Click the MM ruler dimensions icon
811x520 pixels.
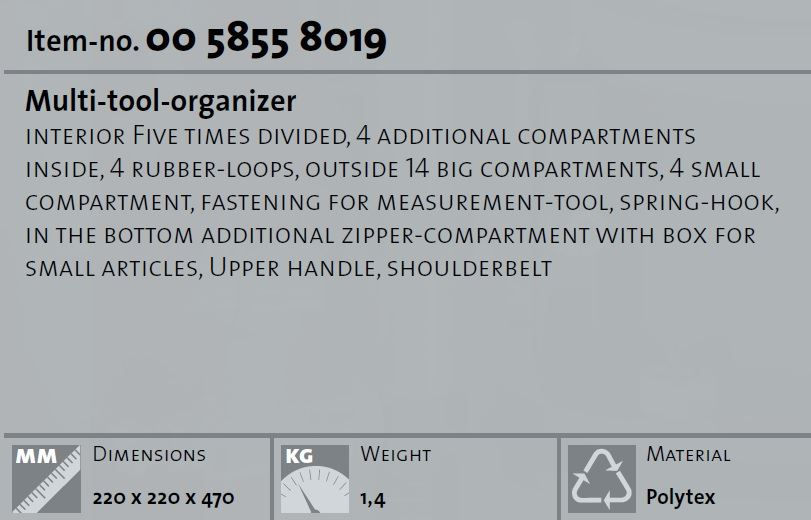click(x=47, y=479)
